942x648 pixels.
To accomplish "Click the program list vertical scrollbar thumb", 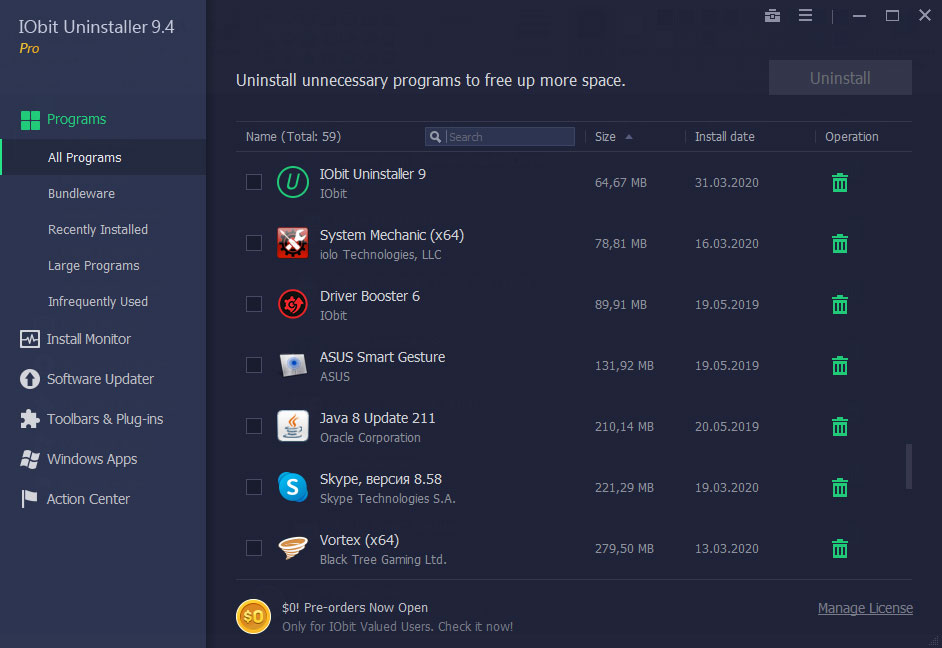I will [909, 467].
